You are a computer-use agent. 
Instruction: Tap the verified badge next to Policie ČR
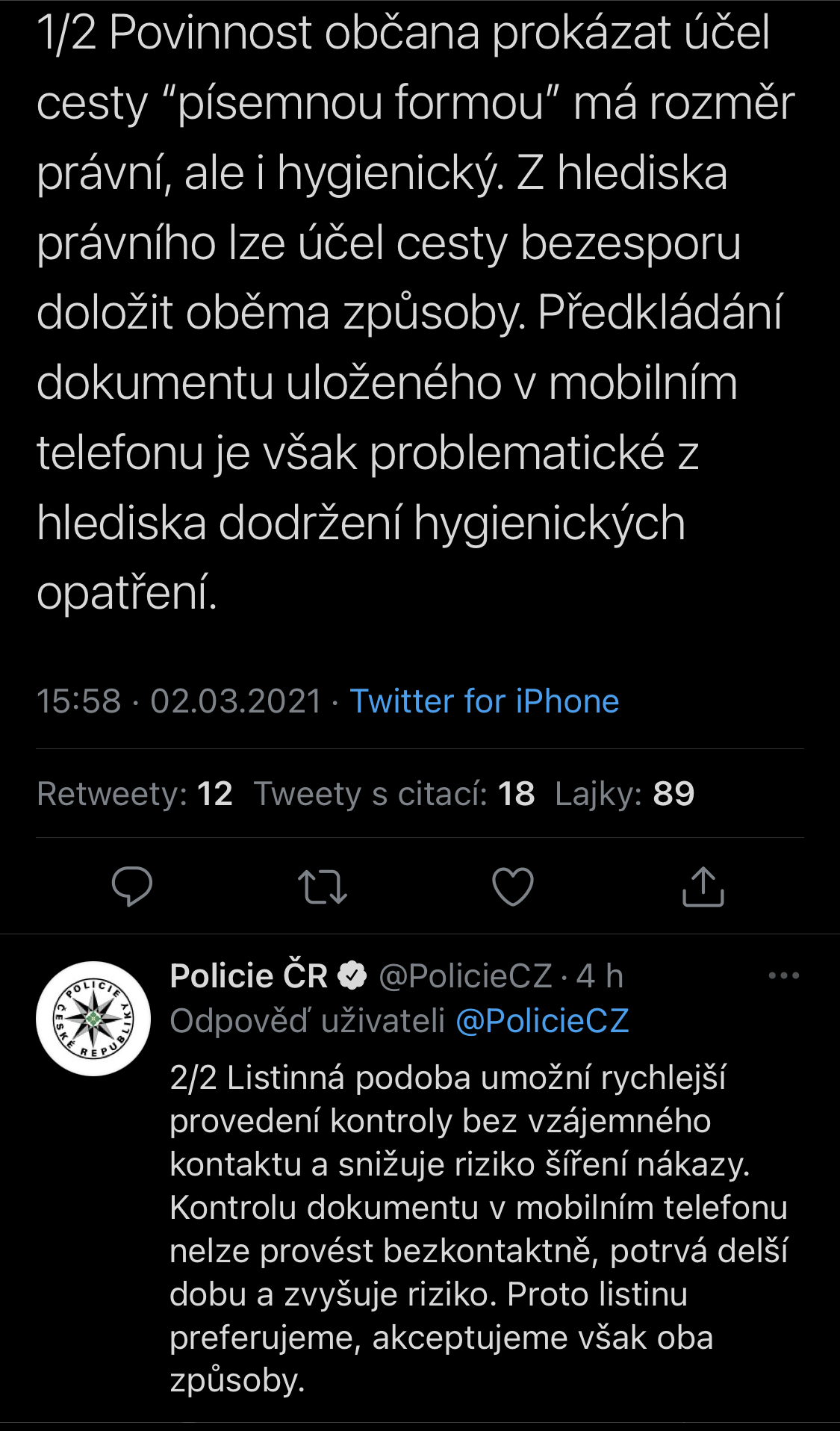point(352,976)
